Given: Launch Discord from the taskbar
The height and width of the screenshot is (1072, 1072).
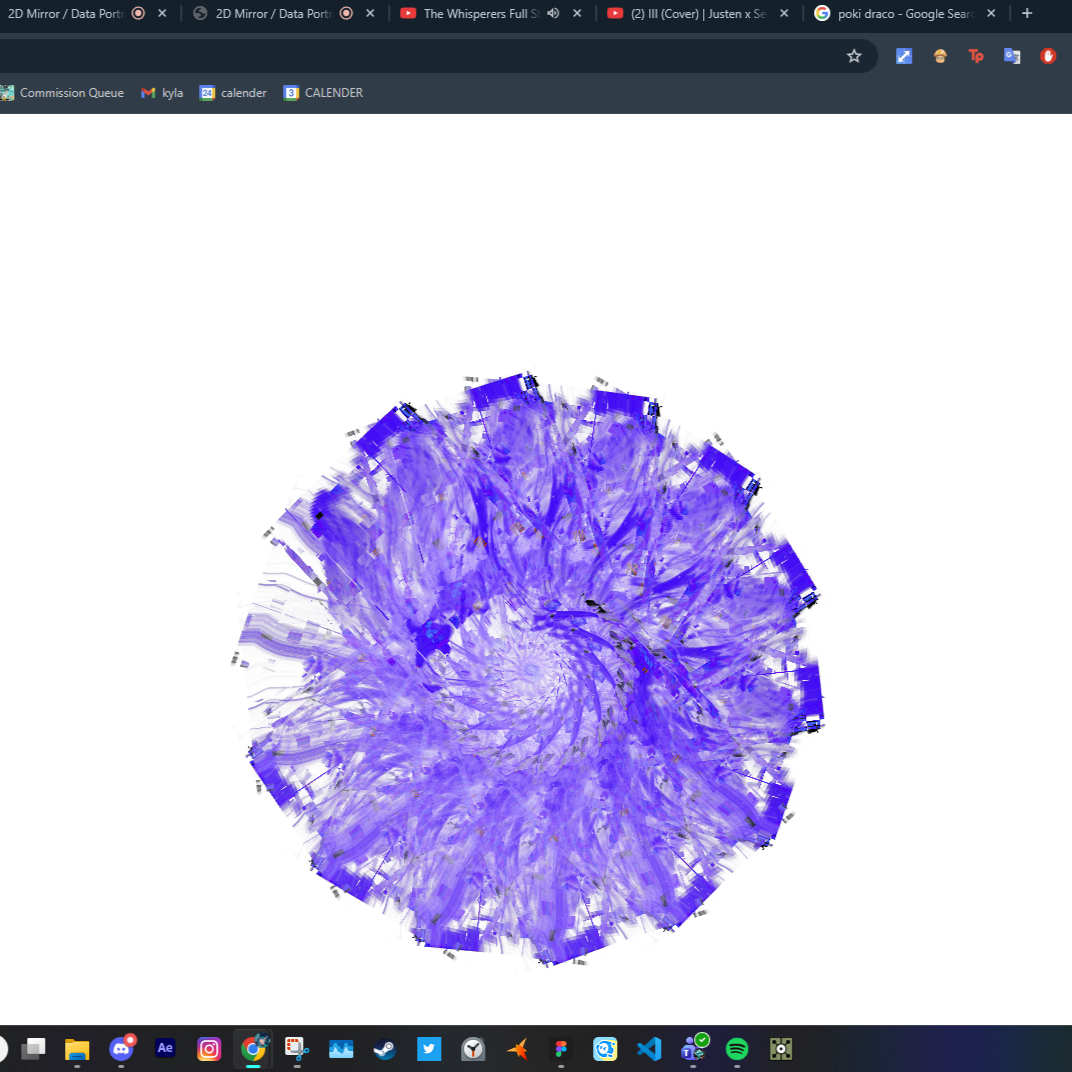Looking at the screenshot, I should point(121,1048).
